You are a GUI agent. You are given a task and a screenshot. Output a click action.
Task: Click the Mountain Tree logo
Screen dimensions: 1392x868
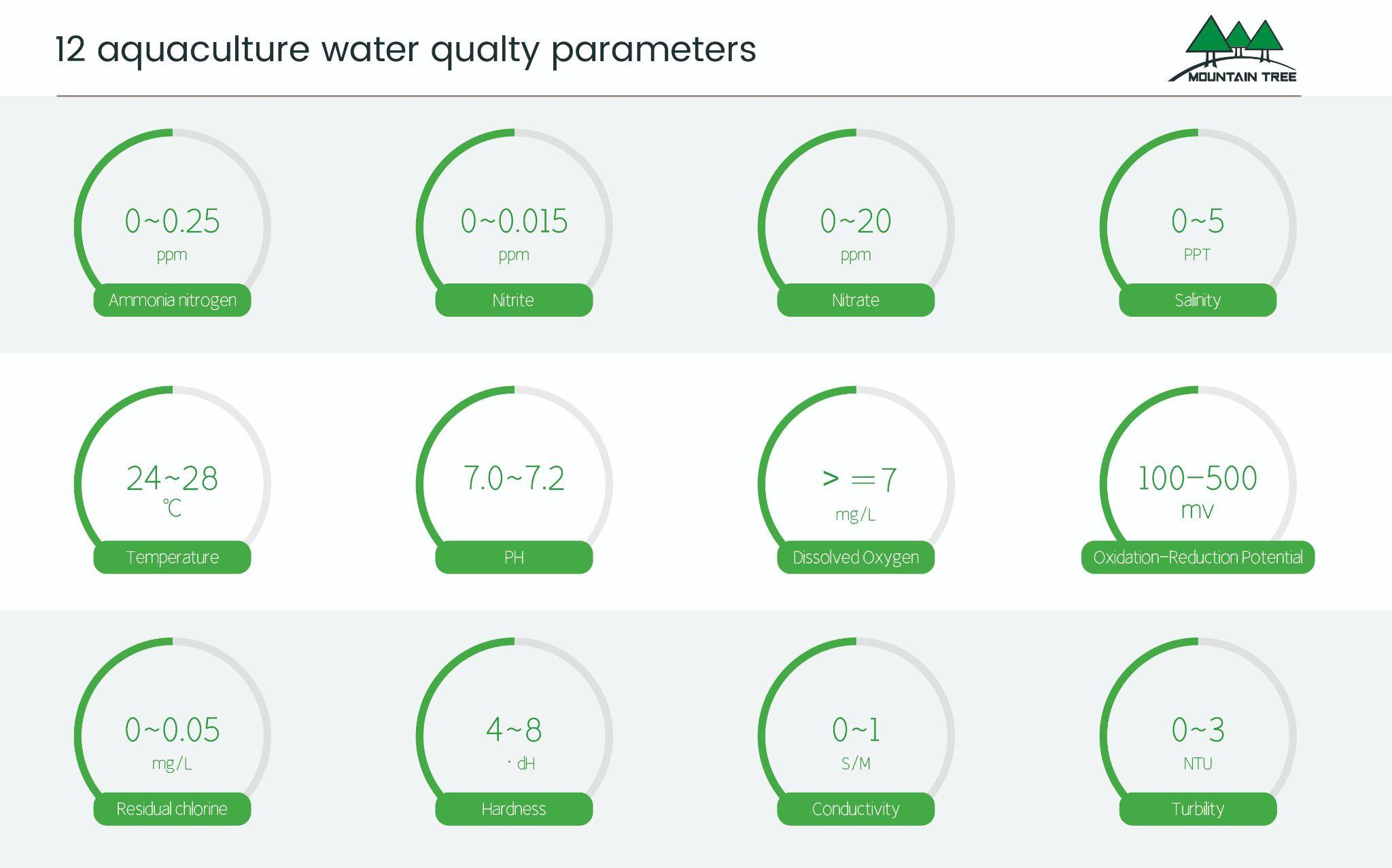coord(1232,49)
